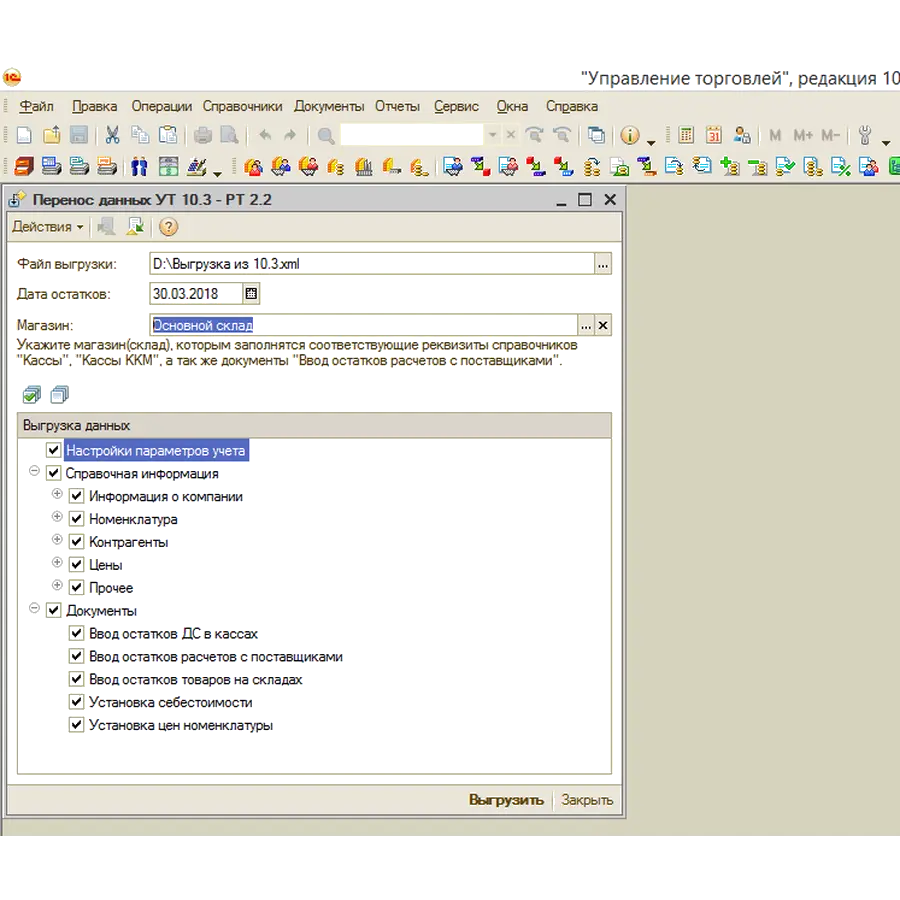Viewport: 900px width, 900px height.
Task: Open the Правка menu
Action: 95,107
